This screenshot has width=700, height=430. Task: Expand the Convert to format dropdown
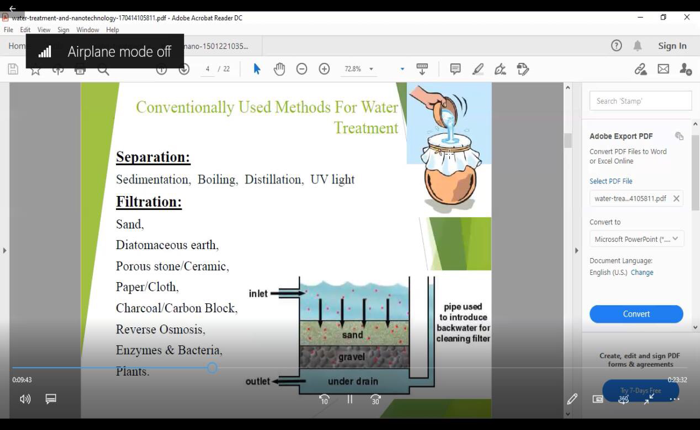tap(636, 239)
